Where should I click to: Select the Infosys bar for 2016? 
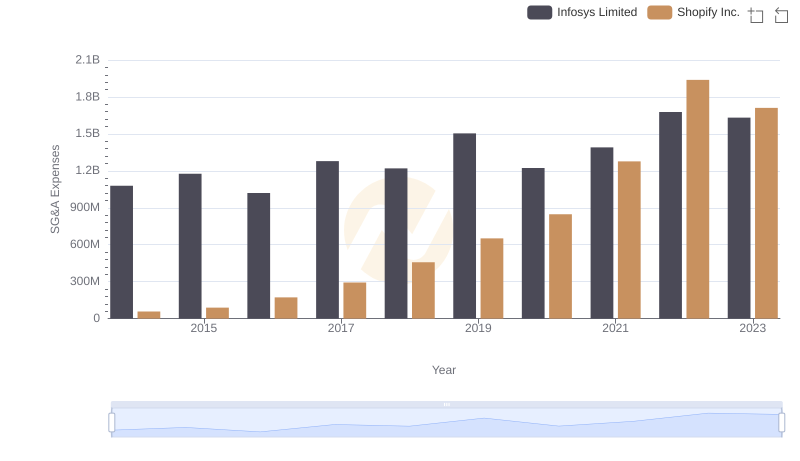(x=259, y=256)
